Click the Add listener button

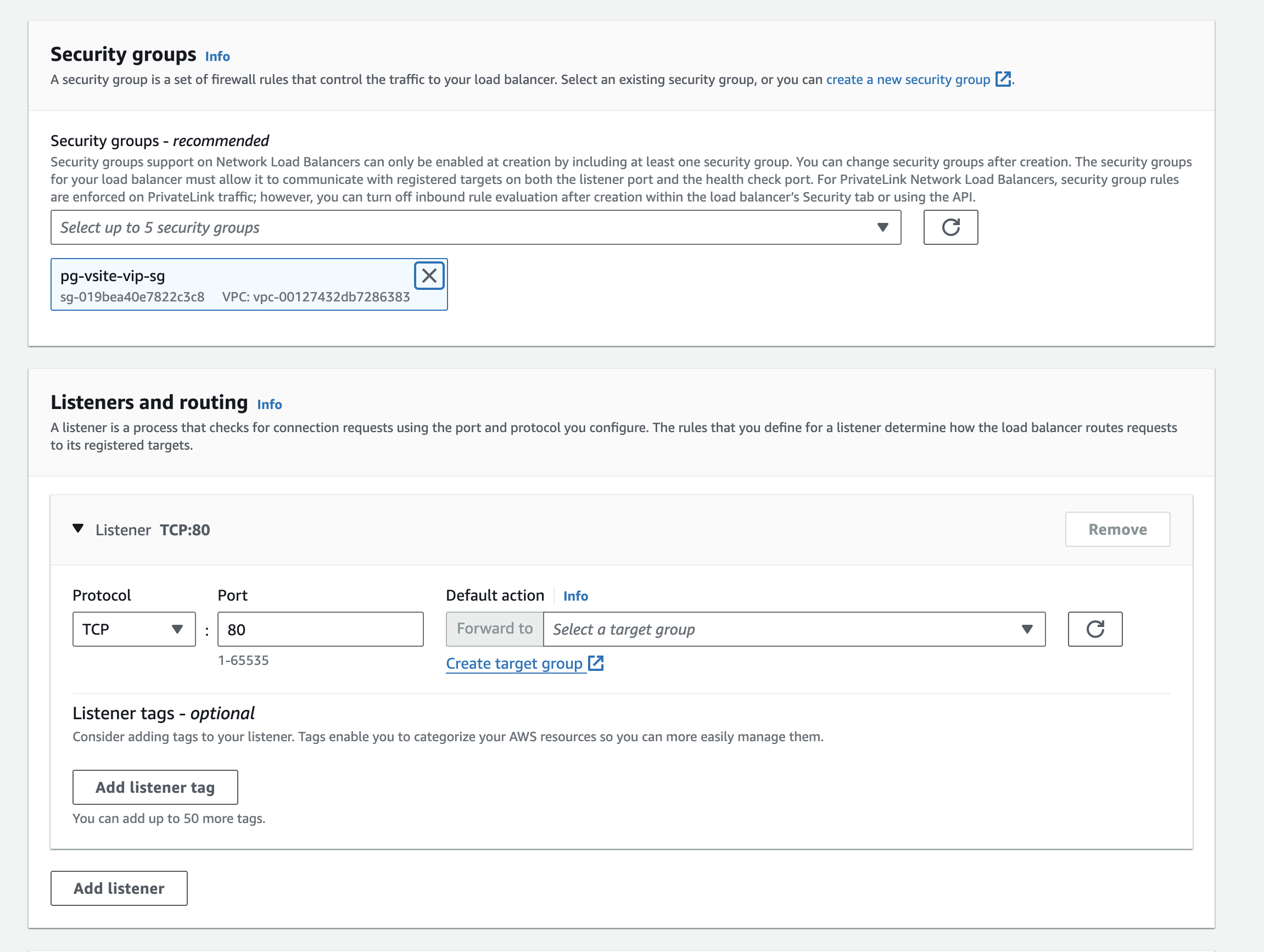click(118, 888)
